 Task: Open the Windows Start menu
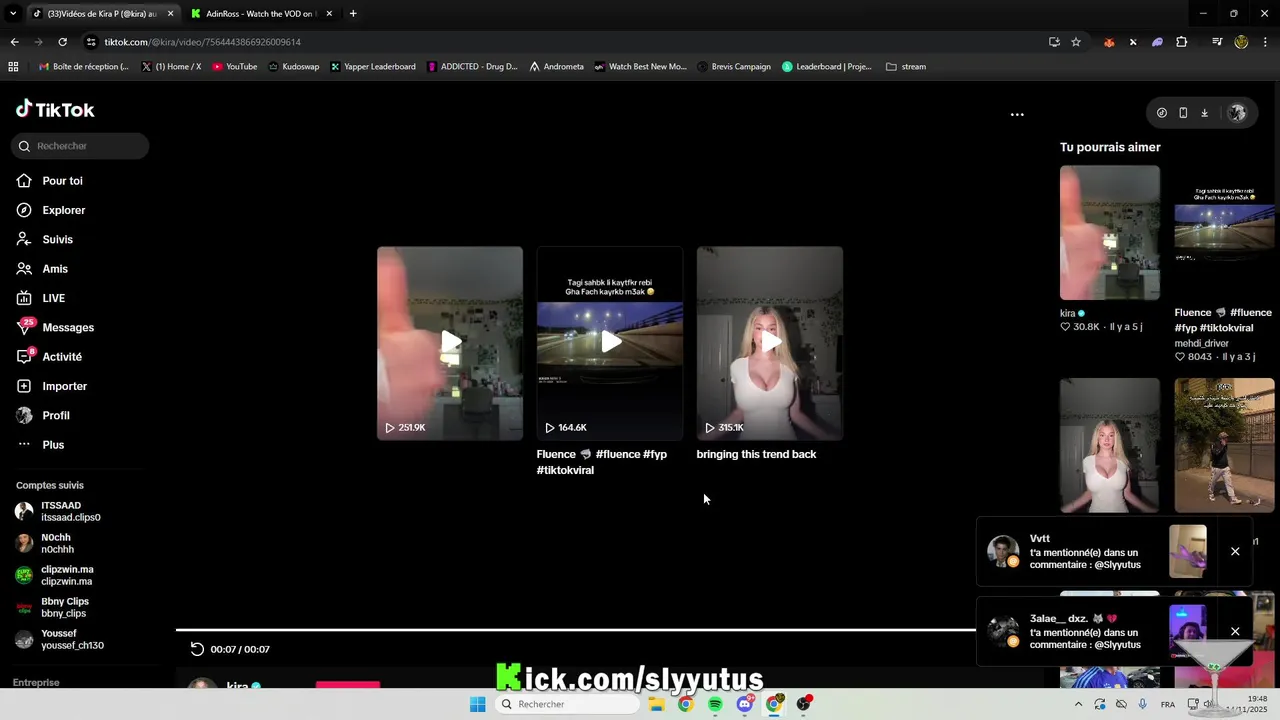click(x=478, y=704)
